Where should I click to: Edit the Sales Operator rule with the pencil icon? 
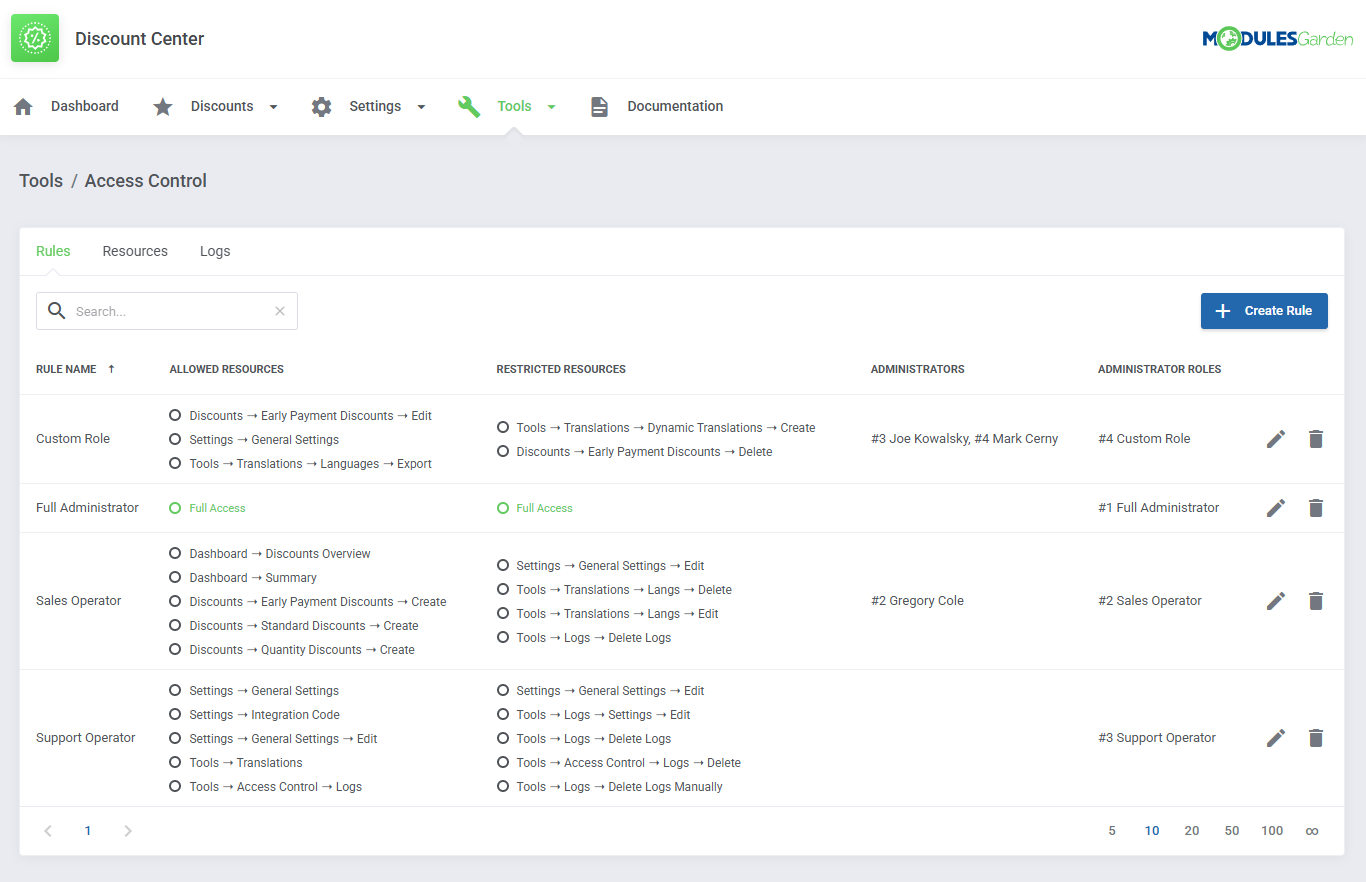coord(1276,600)
